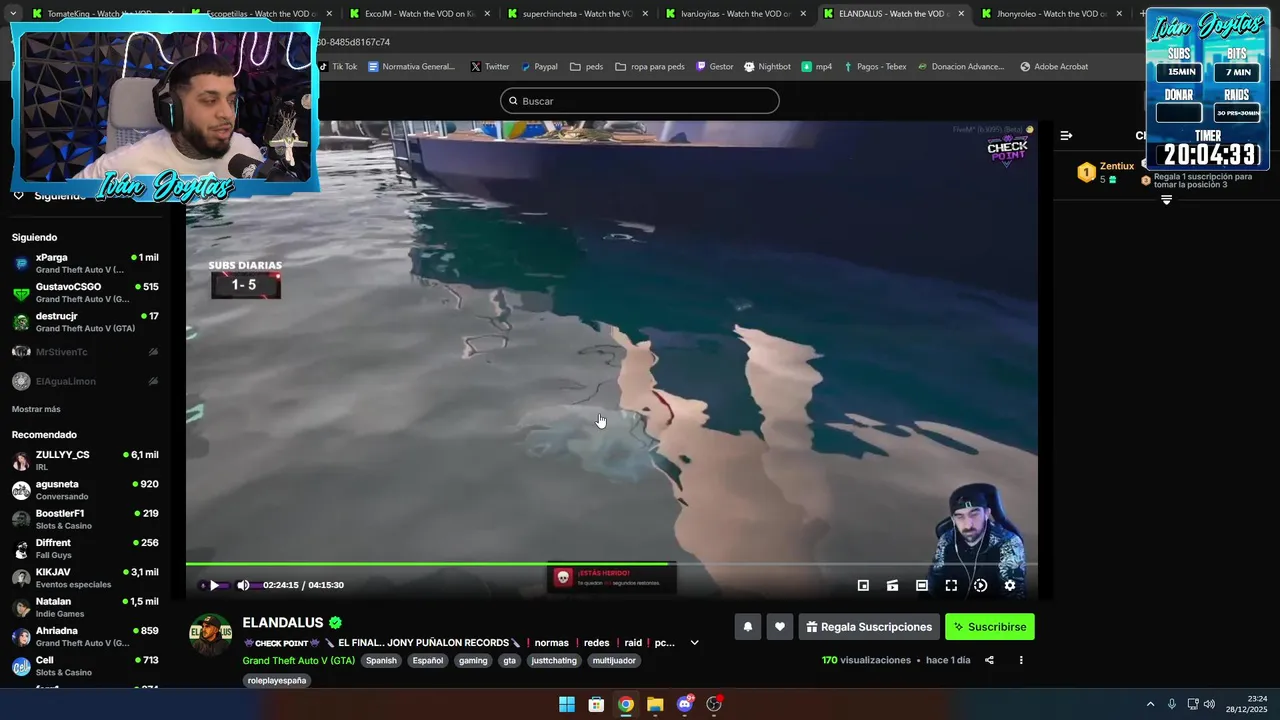Open ZULLYY_CS recommended channel

point(85,461)
